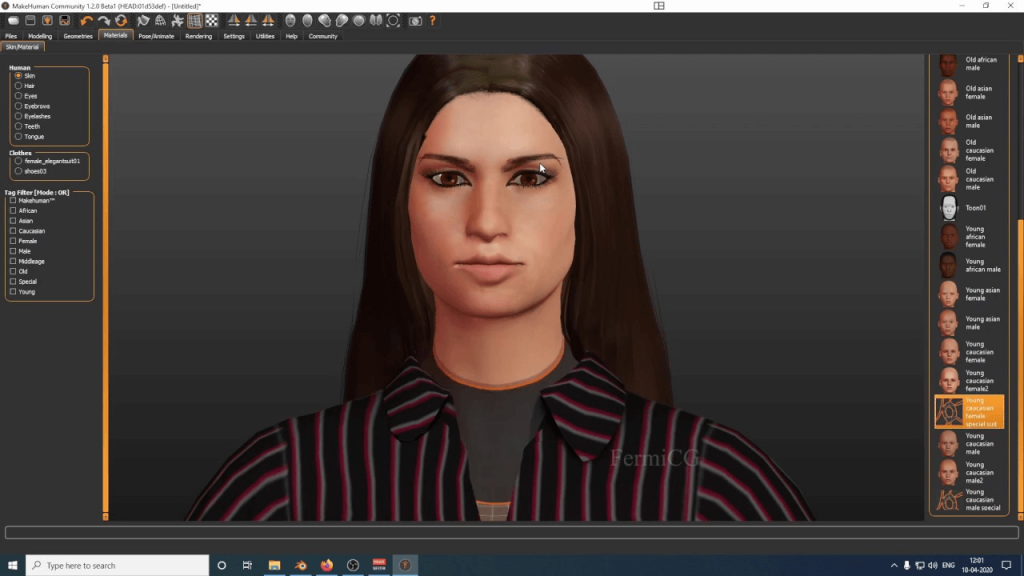Open the Geometries tab

(x=78, y=36)
